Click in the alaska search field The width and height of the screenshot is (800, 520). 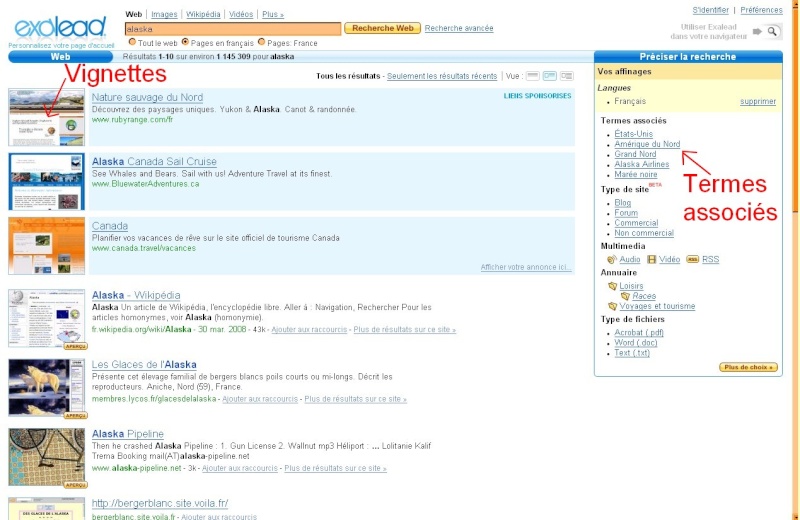(x=233, y=29)
